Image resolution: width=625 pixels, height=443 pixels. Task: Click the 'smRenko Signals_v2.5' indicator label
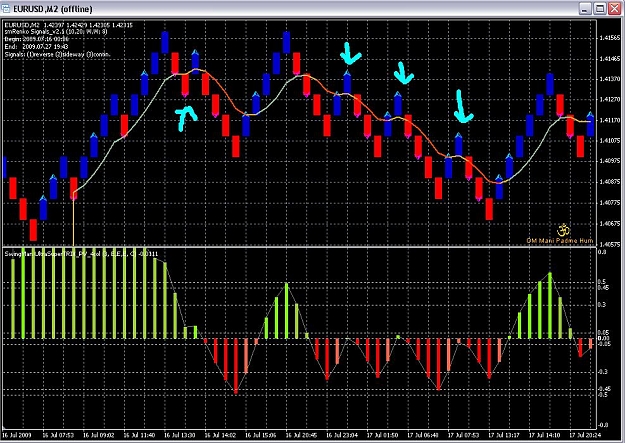[56, 32]
